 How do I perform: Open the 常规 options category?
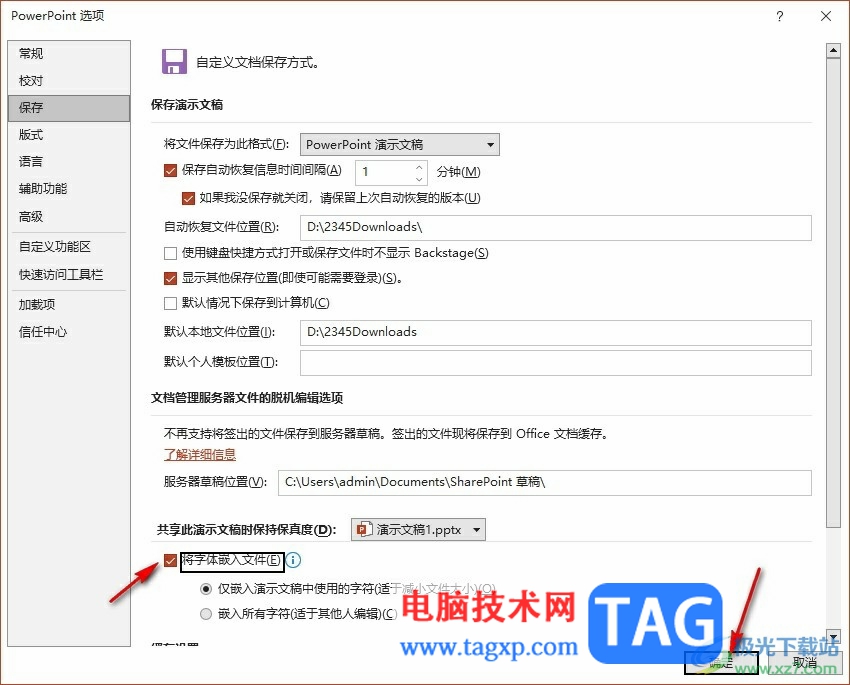click(x=69, y=54)
